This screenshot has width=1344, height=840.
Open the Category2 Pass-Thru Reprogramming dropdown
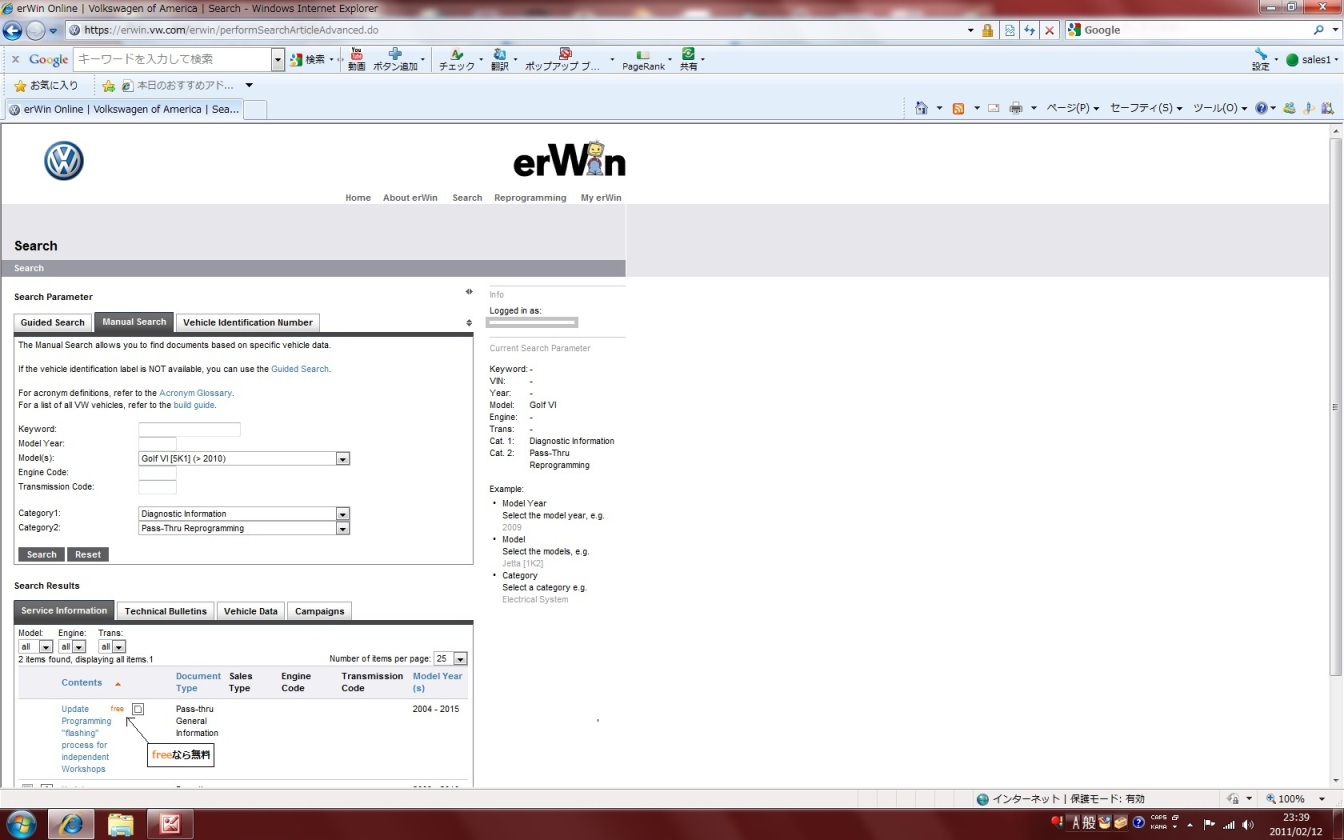(x=343, y=528)
